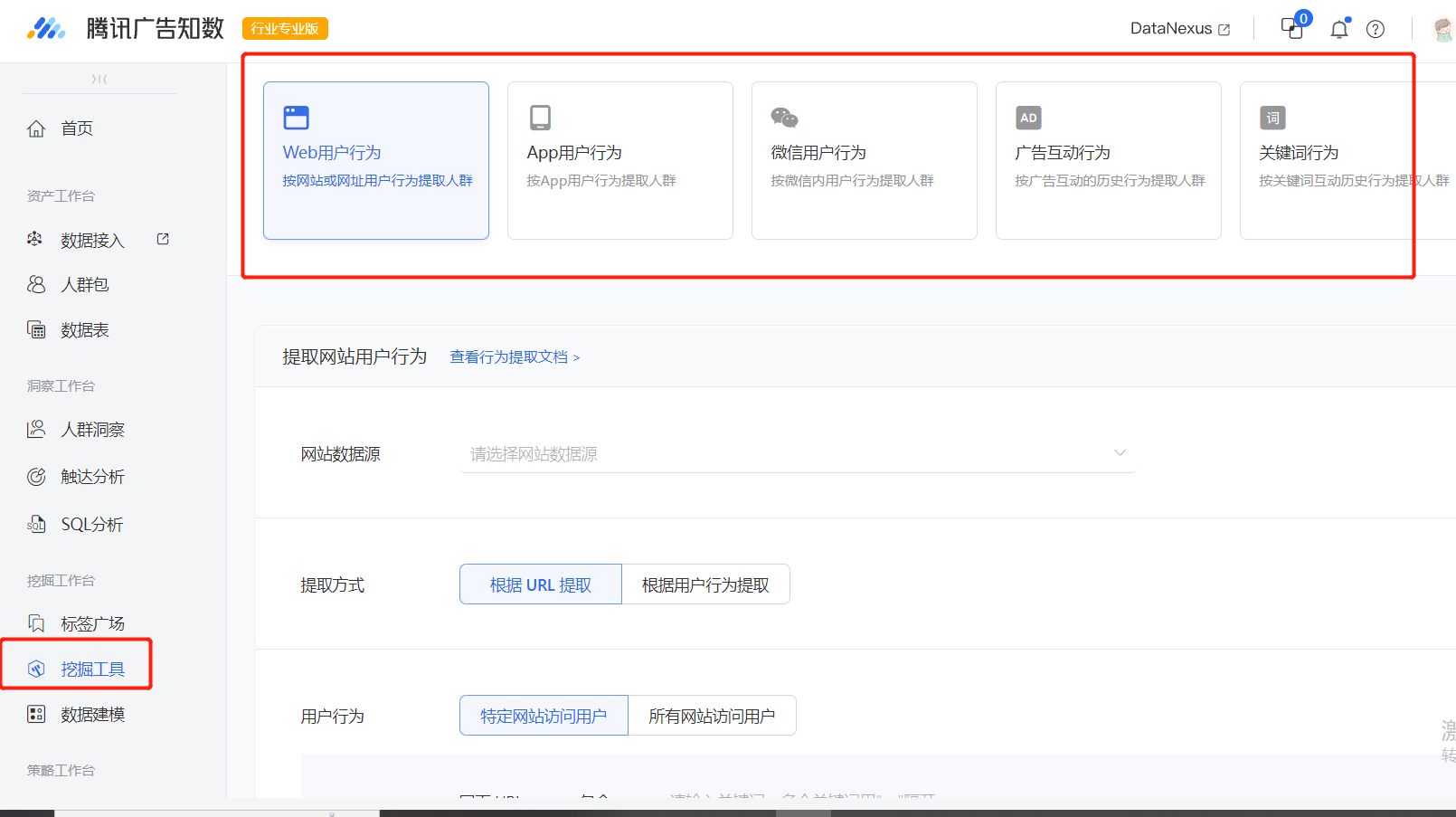Go to 挖掘工具 in sidebar

pos(92,669)
